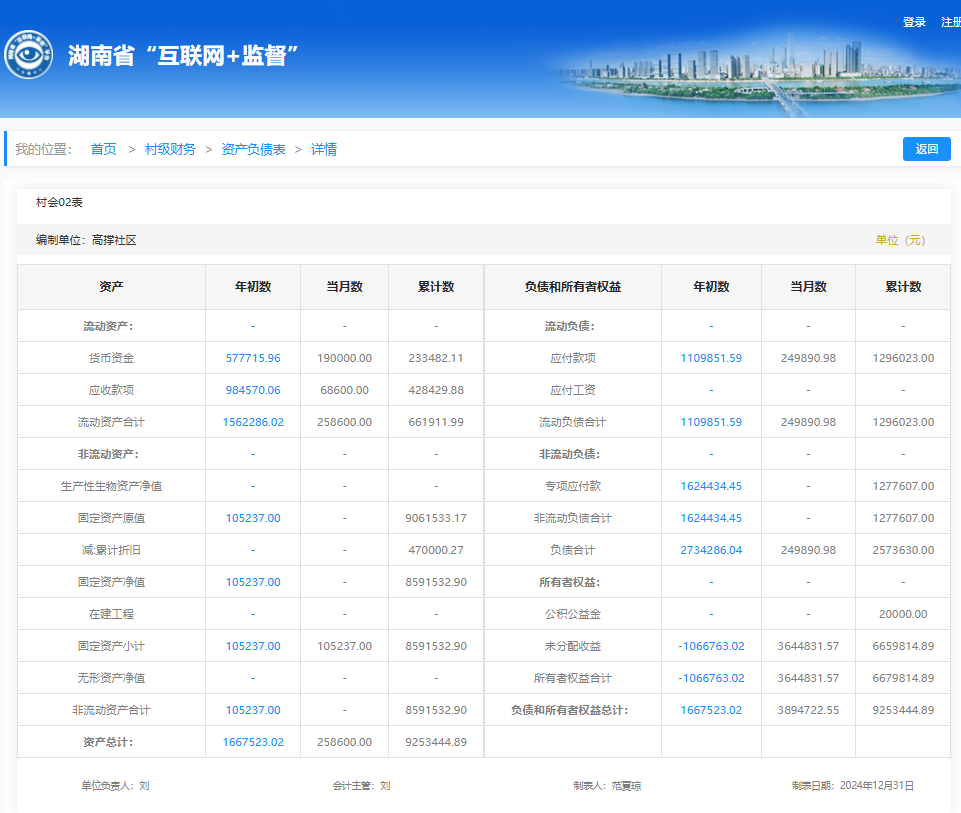Viewport: 961px width, 813px height.
Task: Click the 单位（元） unit label
Action: [x=900, y=240]
